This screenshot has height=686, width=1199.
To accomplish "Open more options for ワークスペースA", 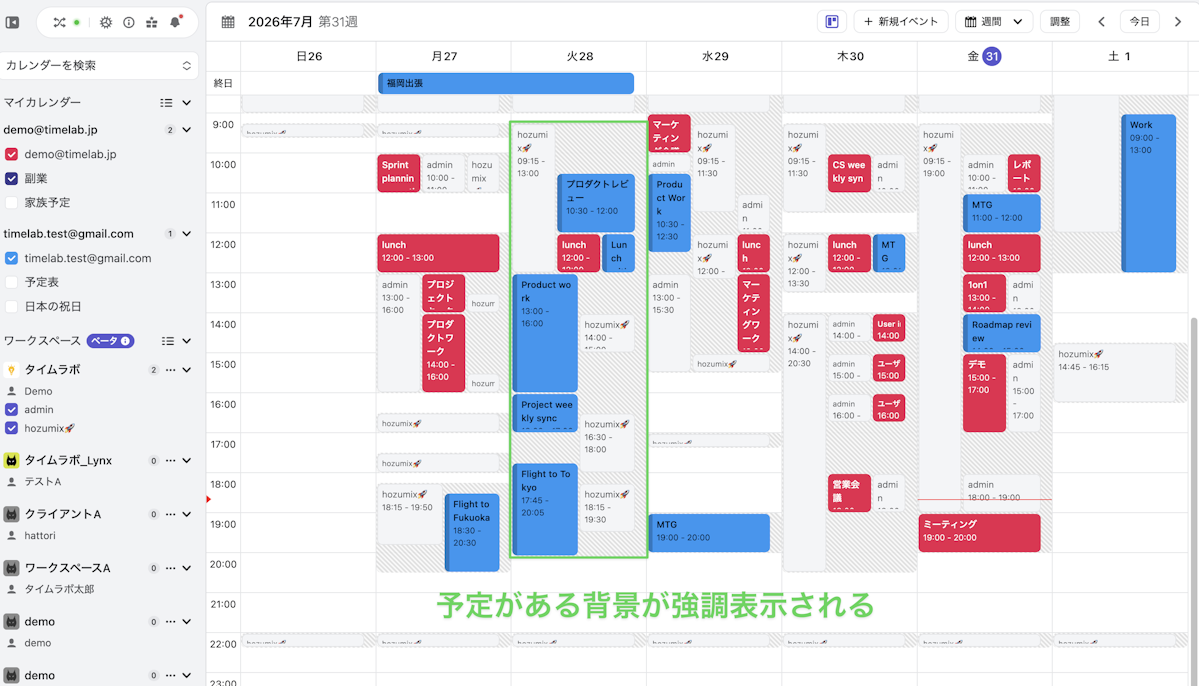I will [171, 567].
